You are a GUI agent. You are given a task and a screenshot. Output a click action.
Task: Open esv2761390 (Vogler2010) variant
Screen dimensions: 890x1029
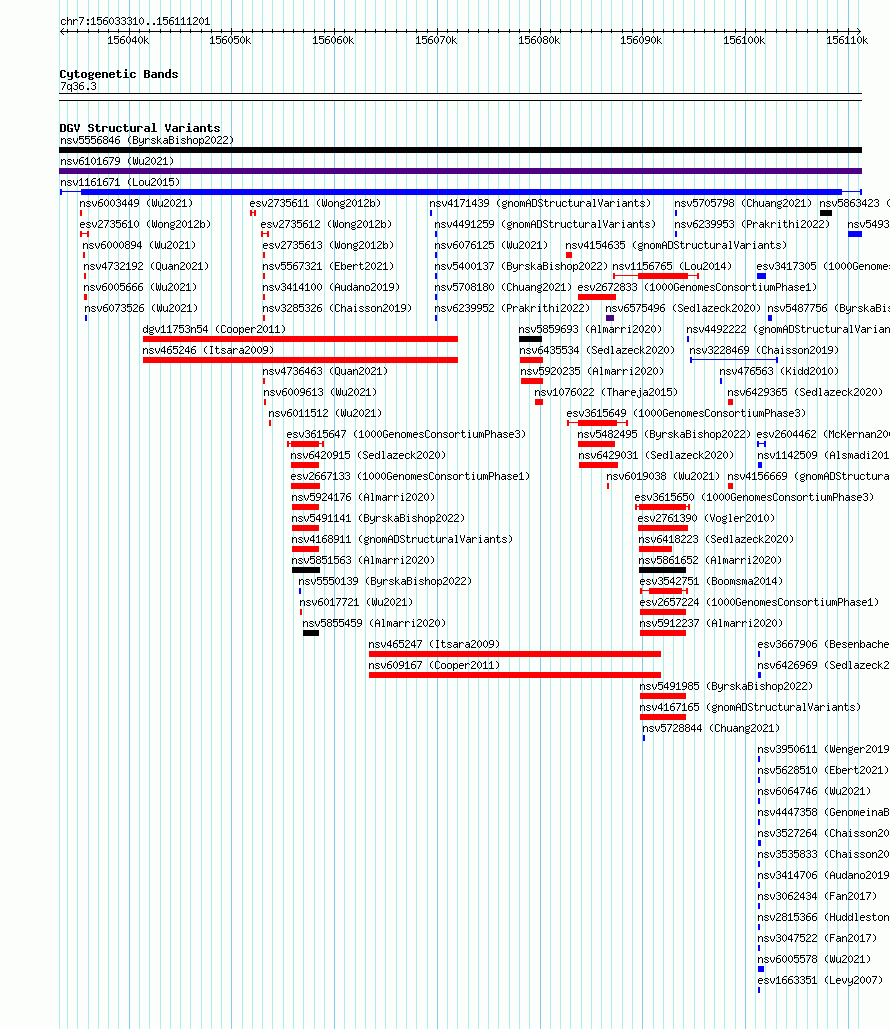tap(706, 518)
